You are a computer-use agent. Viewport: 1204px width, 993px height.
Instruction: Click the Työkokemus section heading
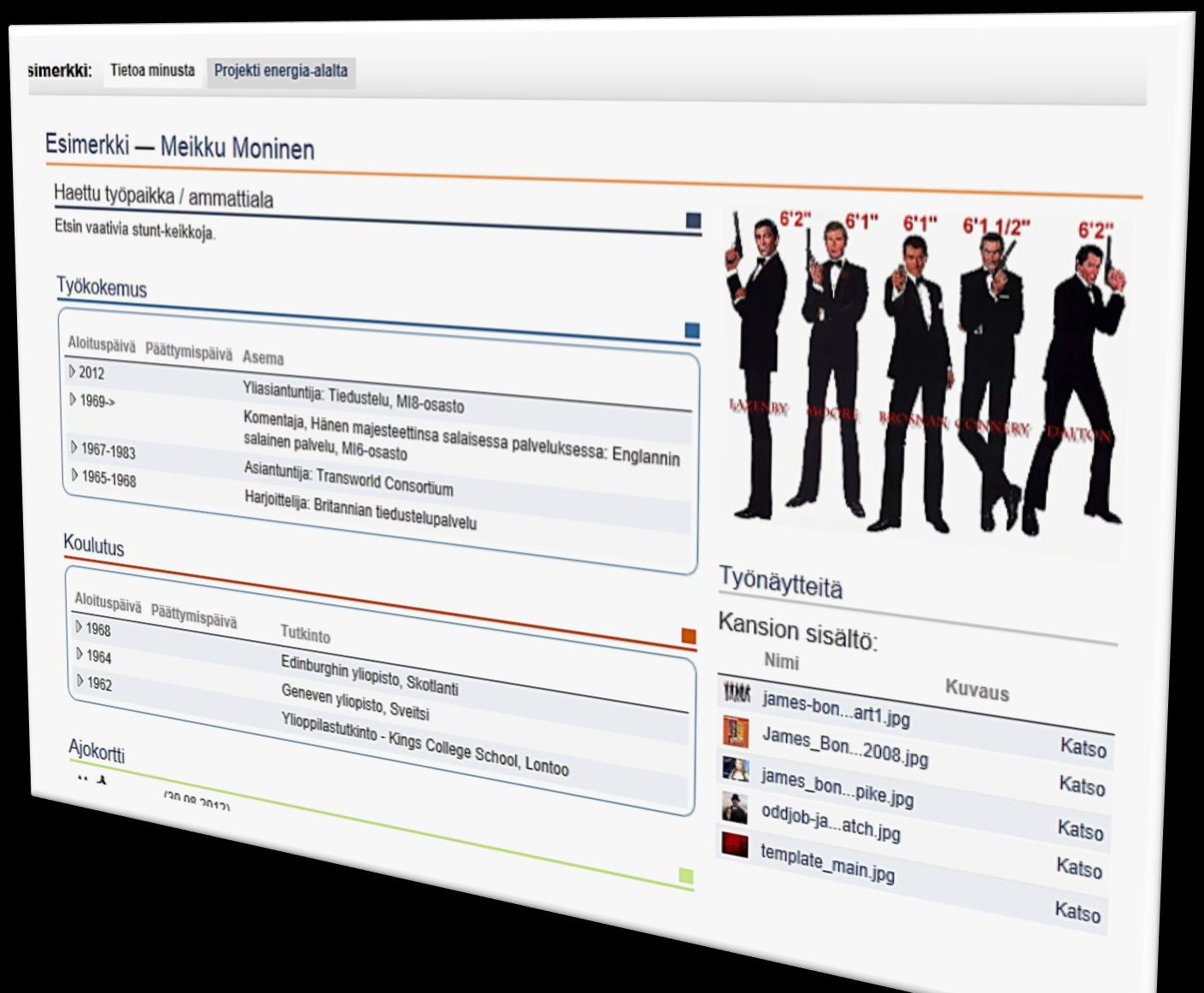[x=102, y=286]
